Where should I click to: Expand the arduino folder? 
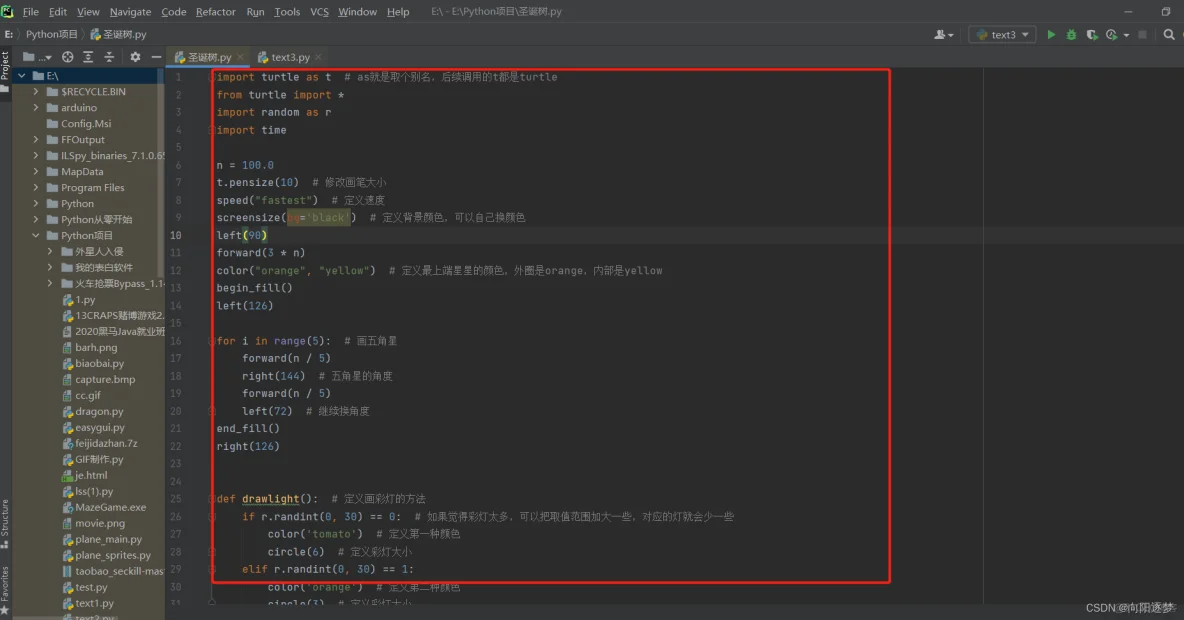pyautogui.click(x=35, y=107)
